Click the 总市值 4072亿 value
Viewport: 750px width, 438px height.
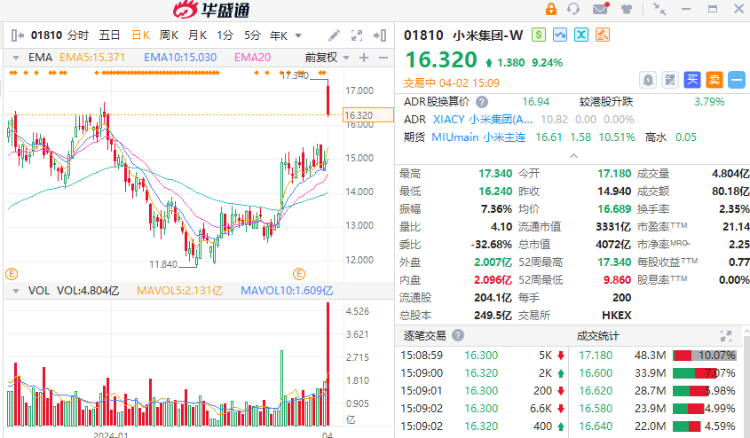(x=613, y=244)
